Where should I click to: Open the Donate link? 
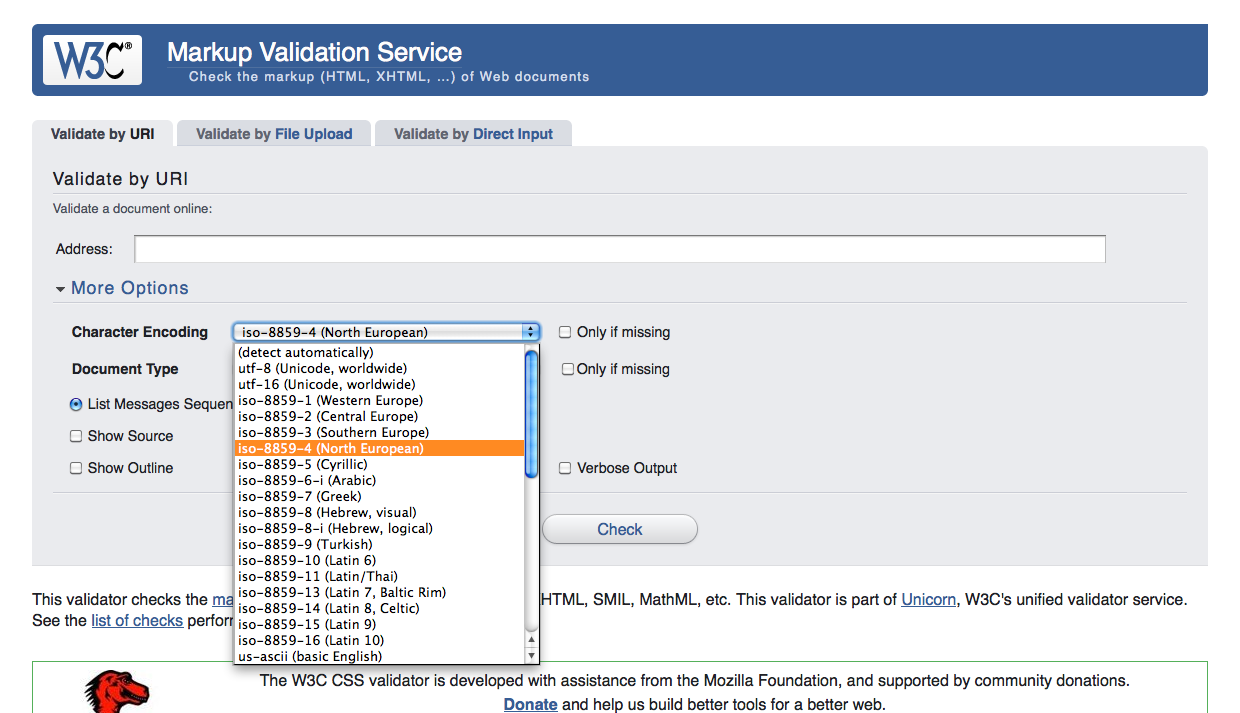pos(530,704)
